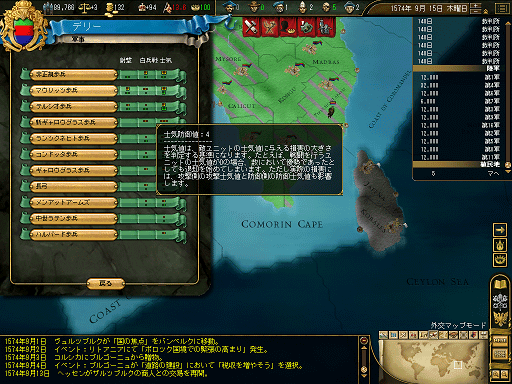Select the first terrain map mode icon
This screenshot has height=384, width=512.
pos(383,335)
